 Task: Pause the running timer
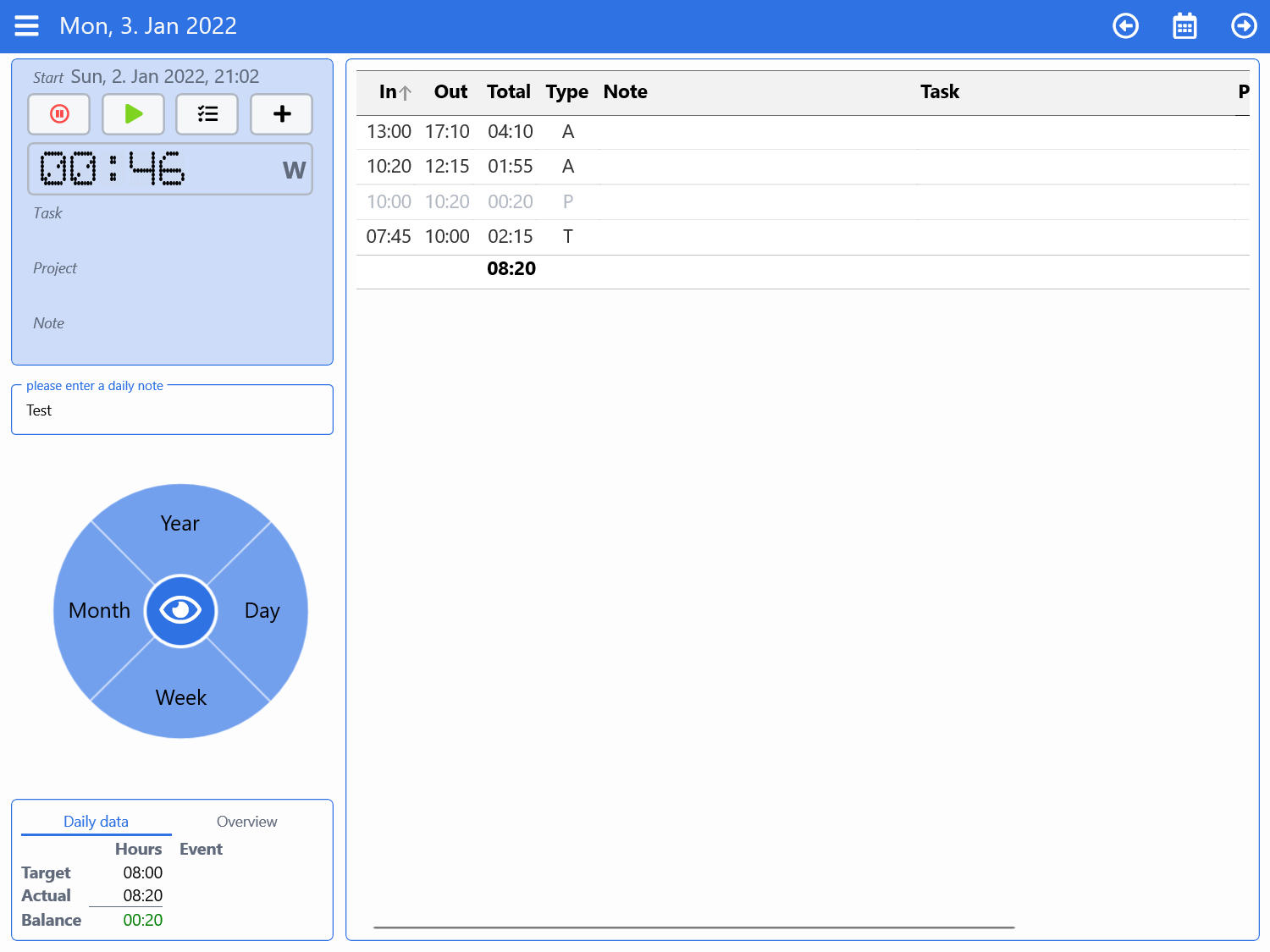pyautogui.click(x=59, y=114)
